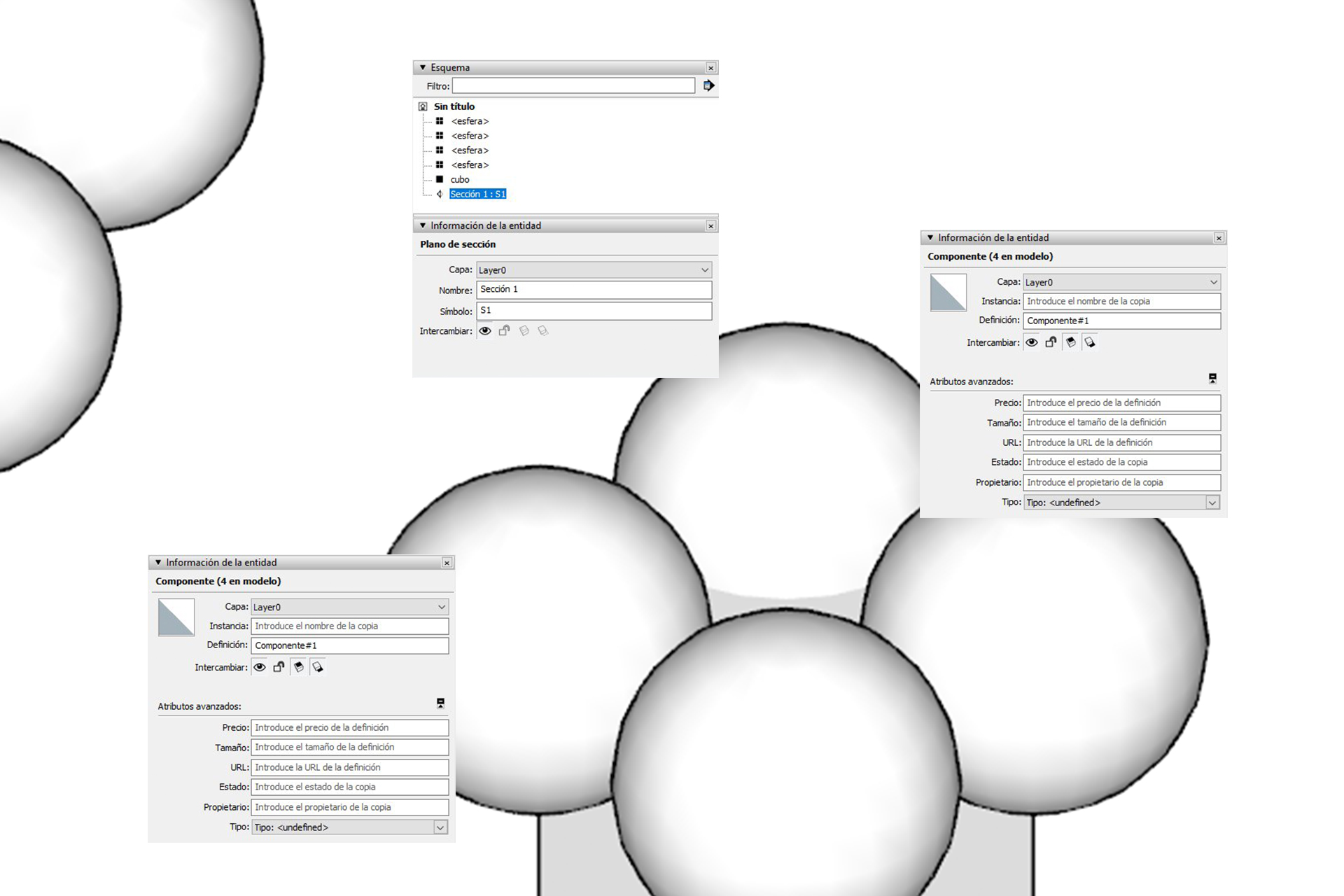The height and width of the screenshot is (896, 1344).
Task: Collapse the Esquema panel with its triangle
Action: 423,68
